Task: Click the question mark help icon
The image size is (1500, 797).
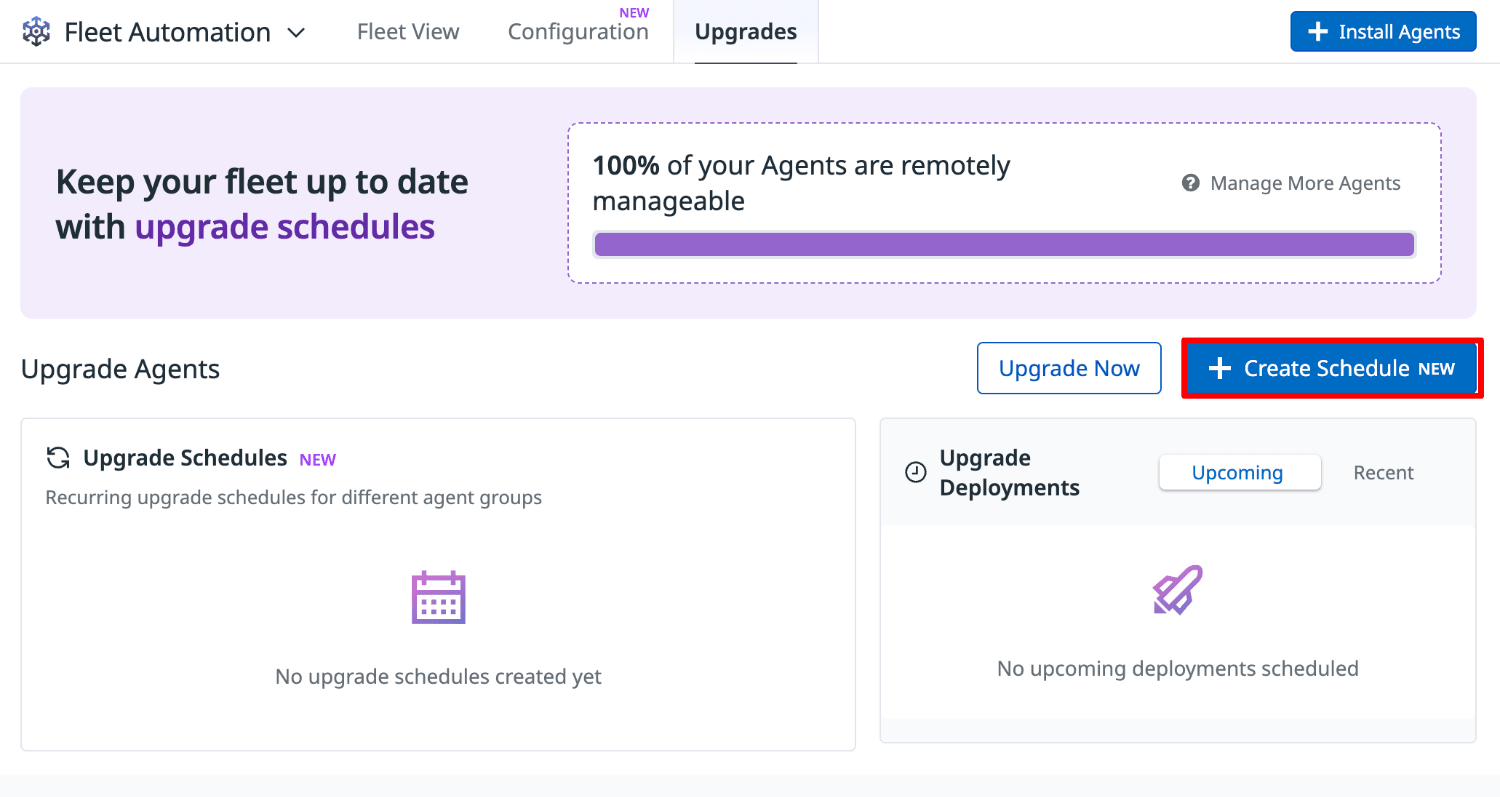Action: tap(1190, 183)
